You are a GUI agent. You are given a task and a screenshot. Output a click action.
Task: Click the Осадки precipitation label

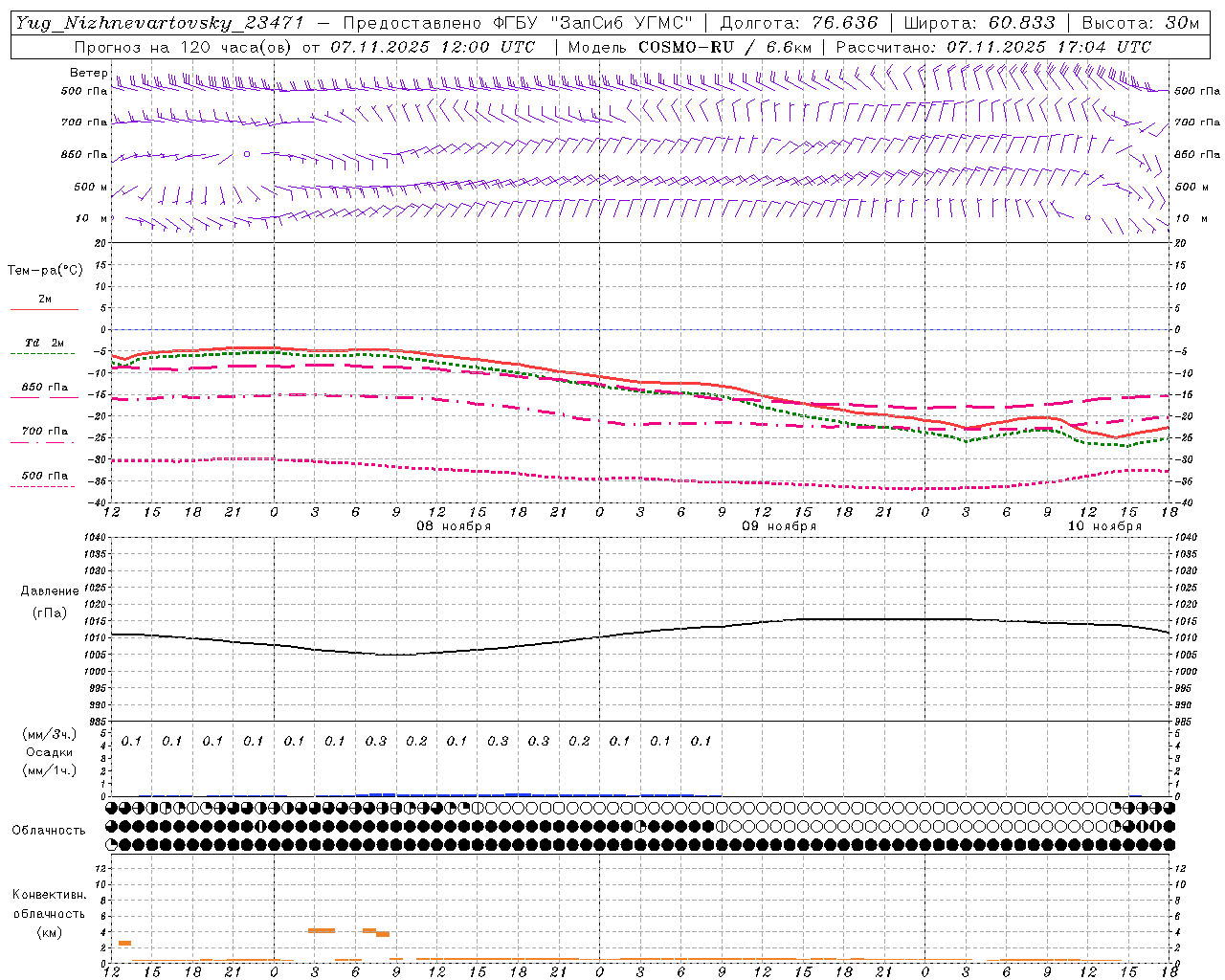pos(50,752)
